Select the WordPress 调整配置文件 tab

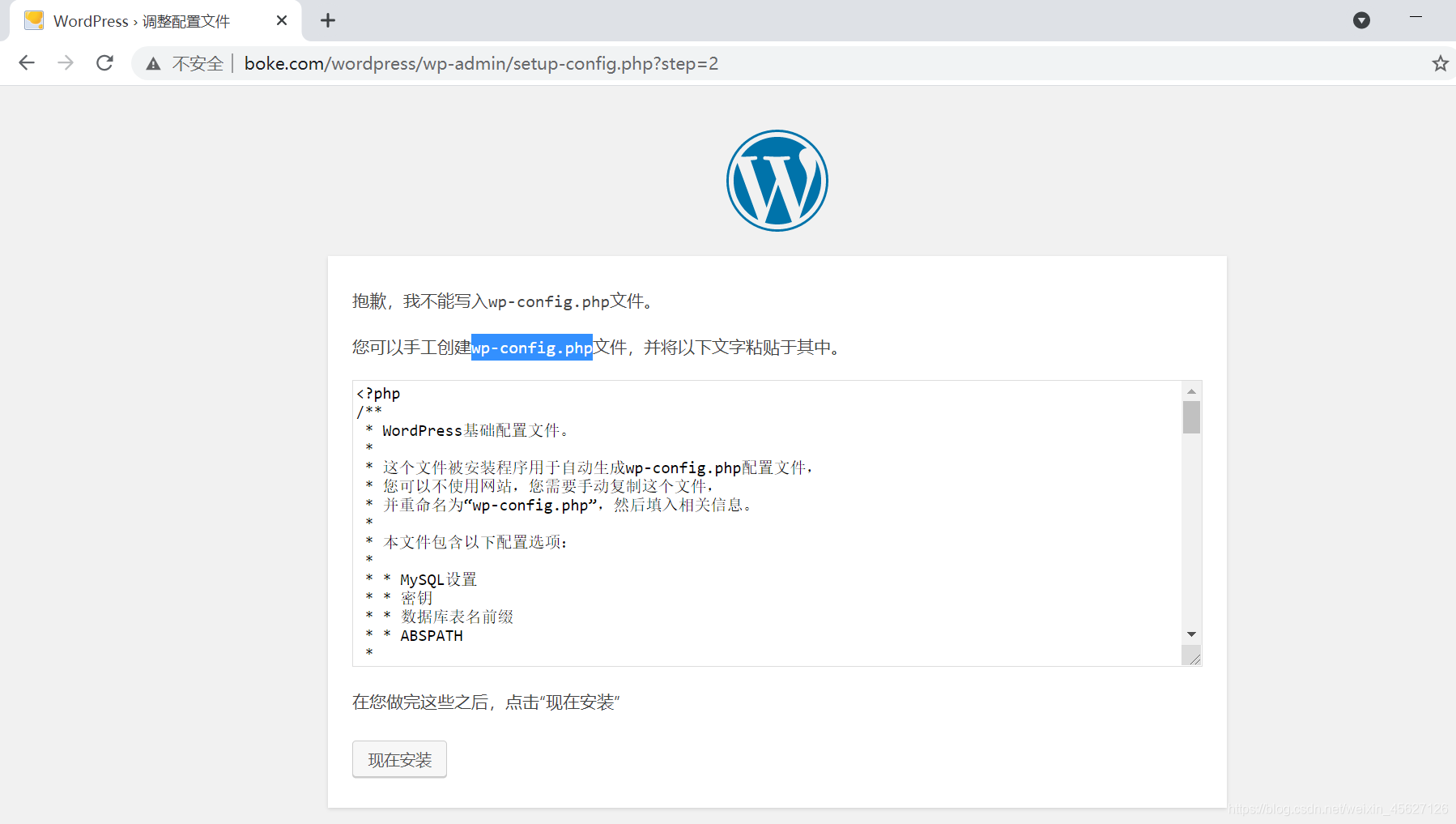click(x=155, y=20)
